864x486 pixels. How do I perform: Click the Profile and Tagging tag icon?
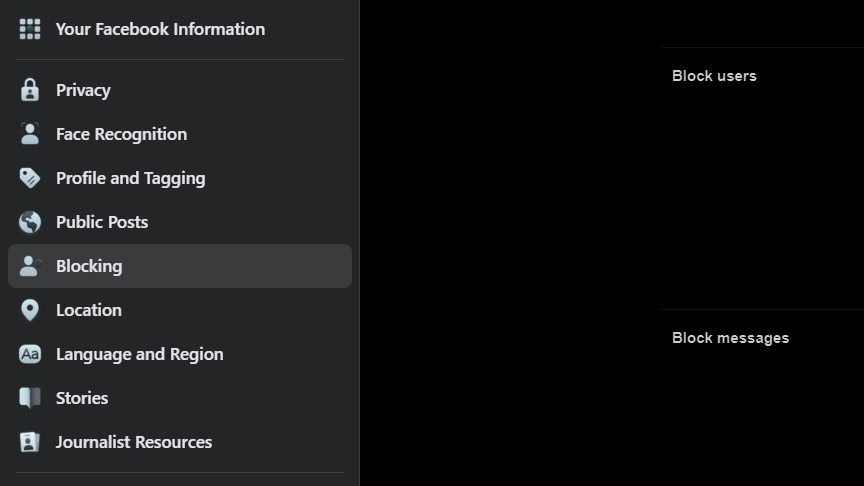pyautogui.click(x=30, y=178)
